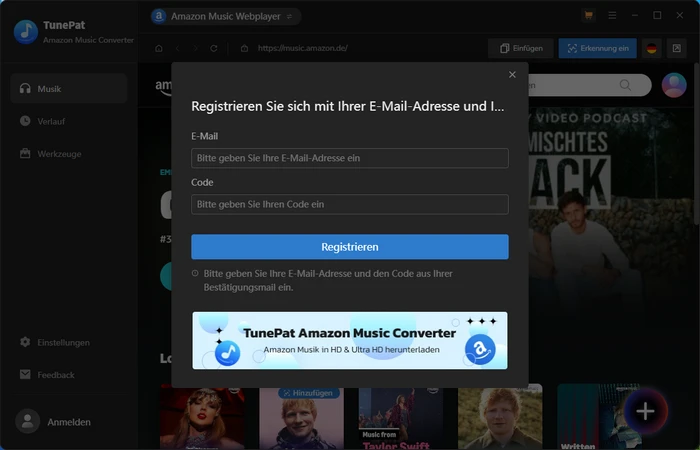Click the search magnifier icon
Screen dimensions: 700x450
[x=625, y=85]
